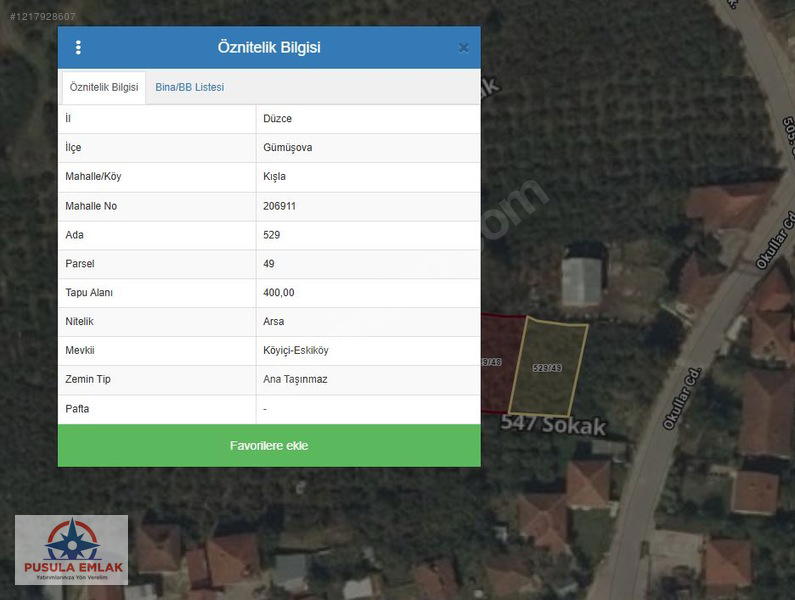795x600 pixels.
Task: Select the Ana Taşınmaz value
Action: point(295,380)
